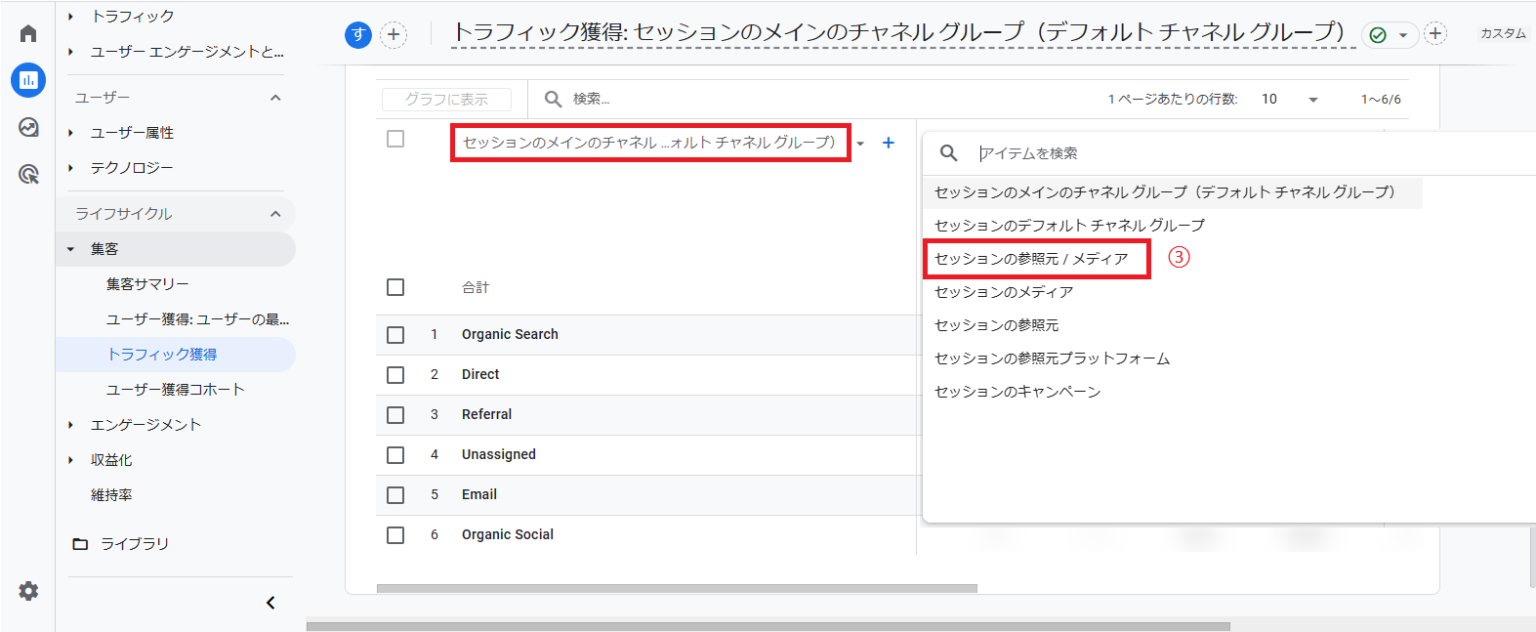Open the Explore icon in left rail
The height and width of the screenshot is (632, 1536).
tap(28, 127)
